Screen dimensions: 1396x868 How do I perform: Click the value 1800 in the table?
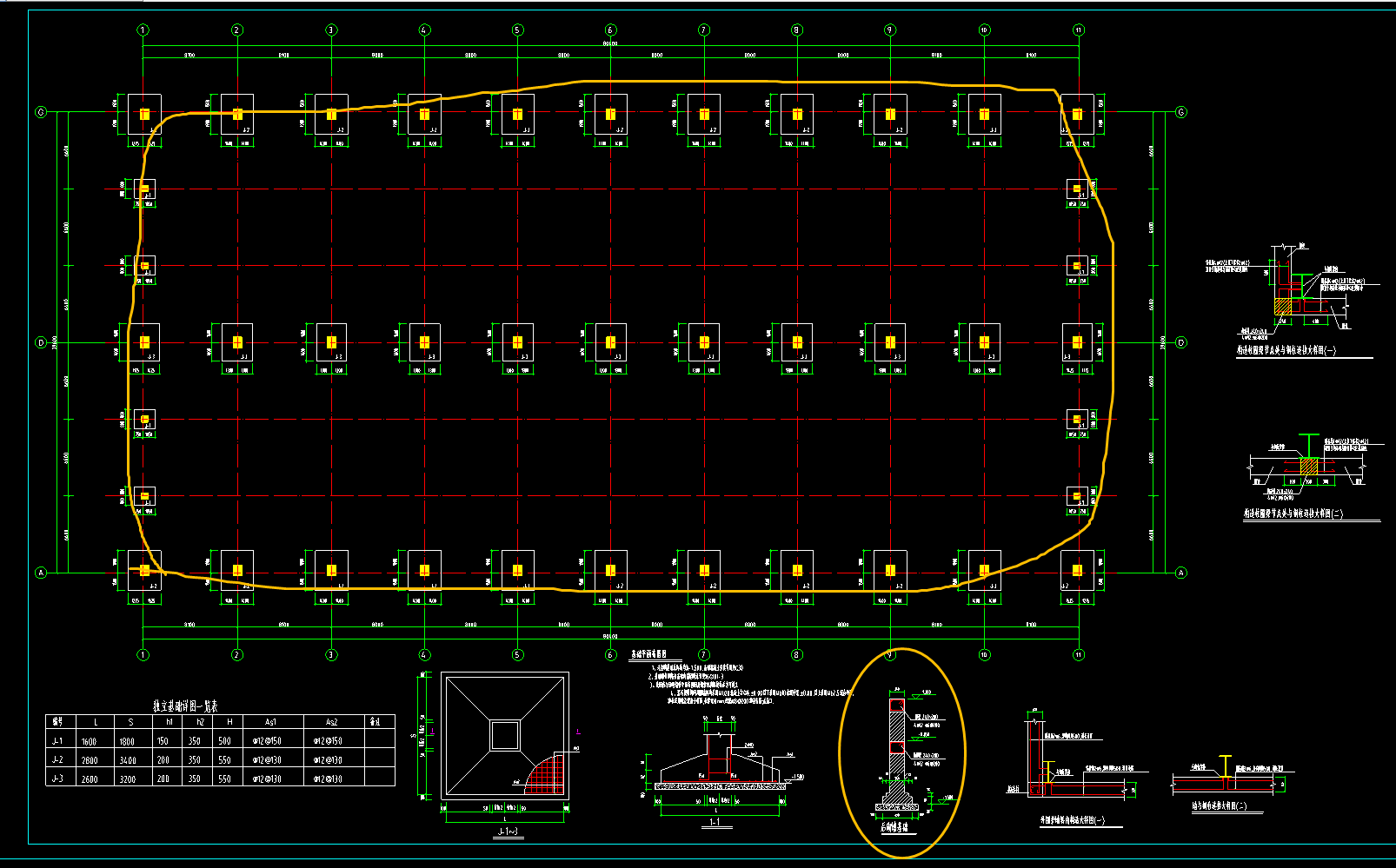tap(128, 742)
